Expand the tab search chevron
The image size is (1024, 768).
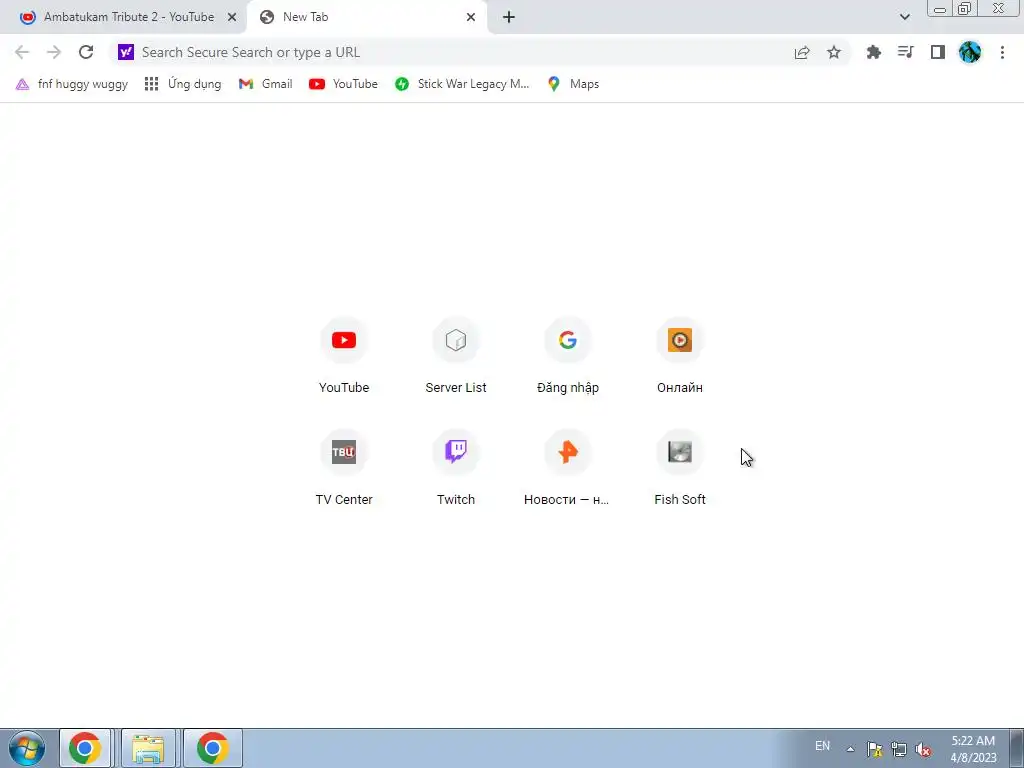click(904, 17)
